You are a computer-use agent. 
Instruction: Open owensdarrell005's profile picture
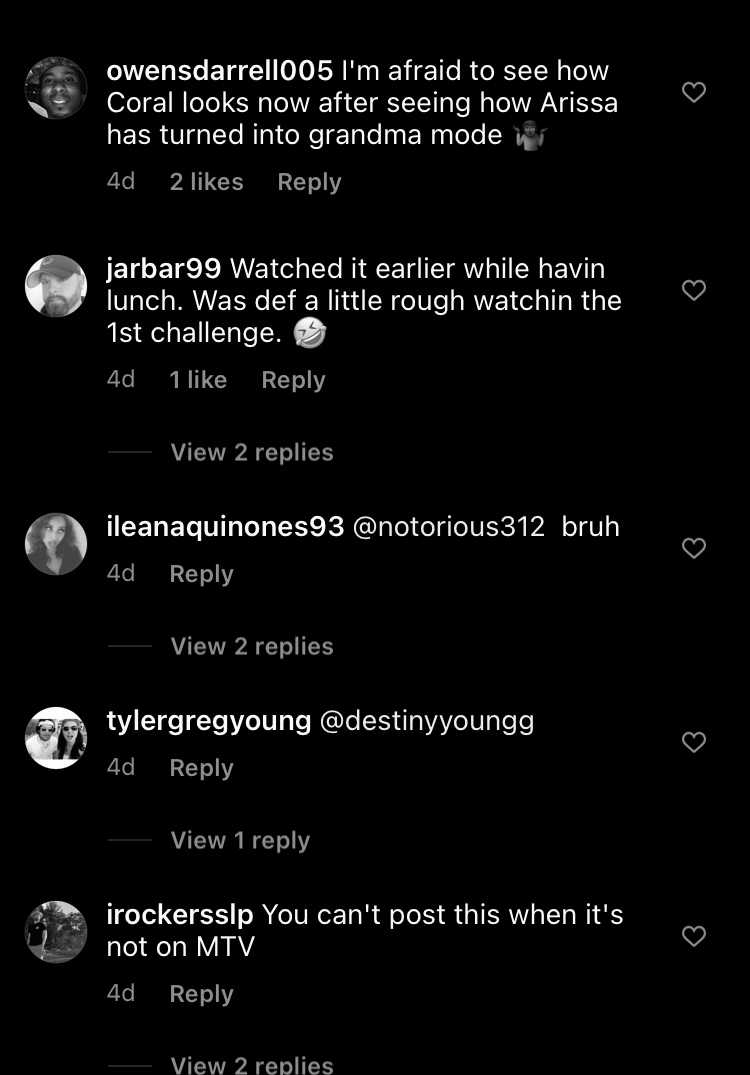click(56, 88)
